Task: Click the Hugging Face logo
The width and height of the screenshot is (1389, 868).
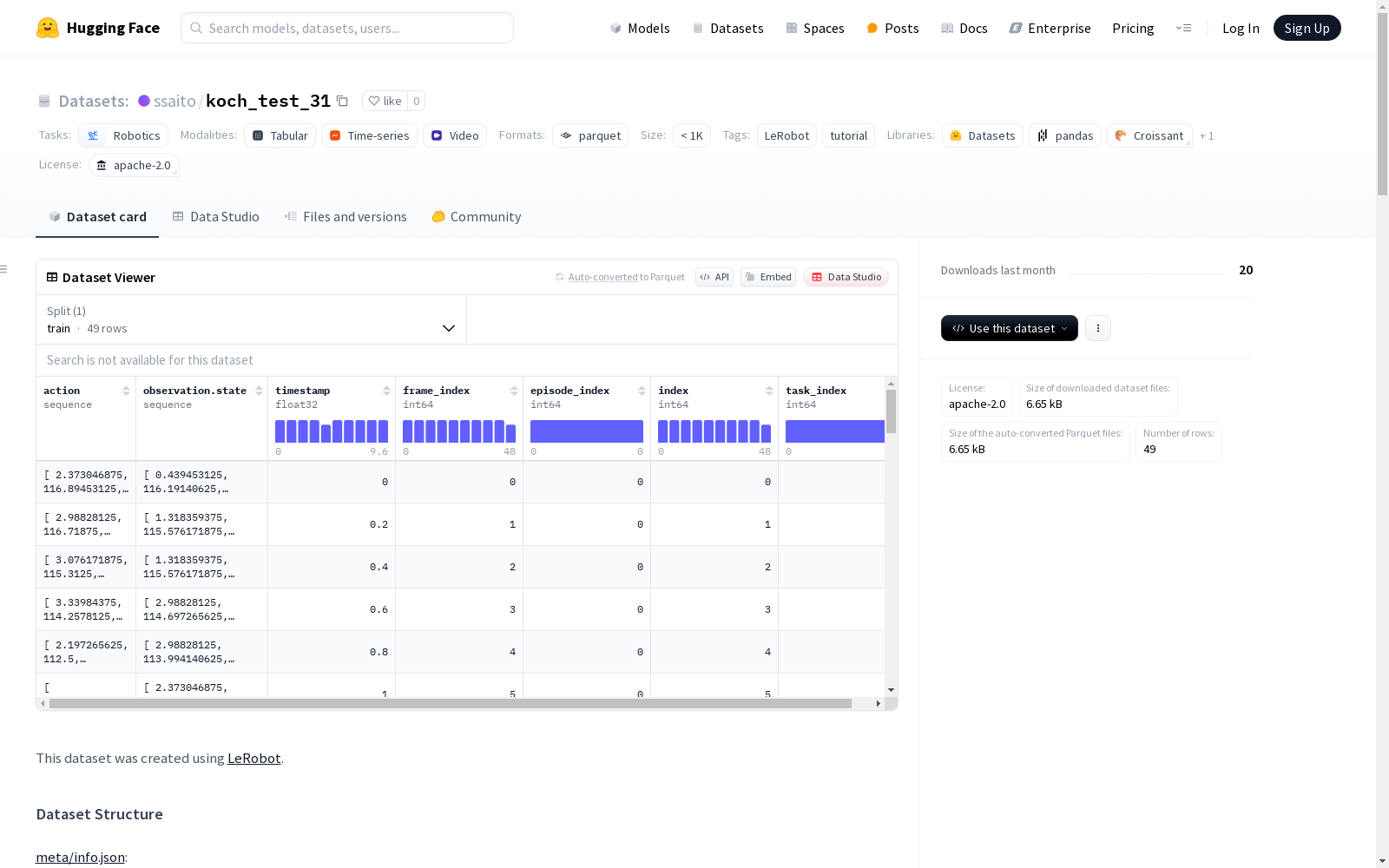Action: (x=48, y=28)
